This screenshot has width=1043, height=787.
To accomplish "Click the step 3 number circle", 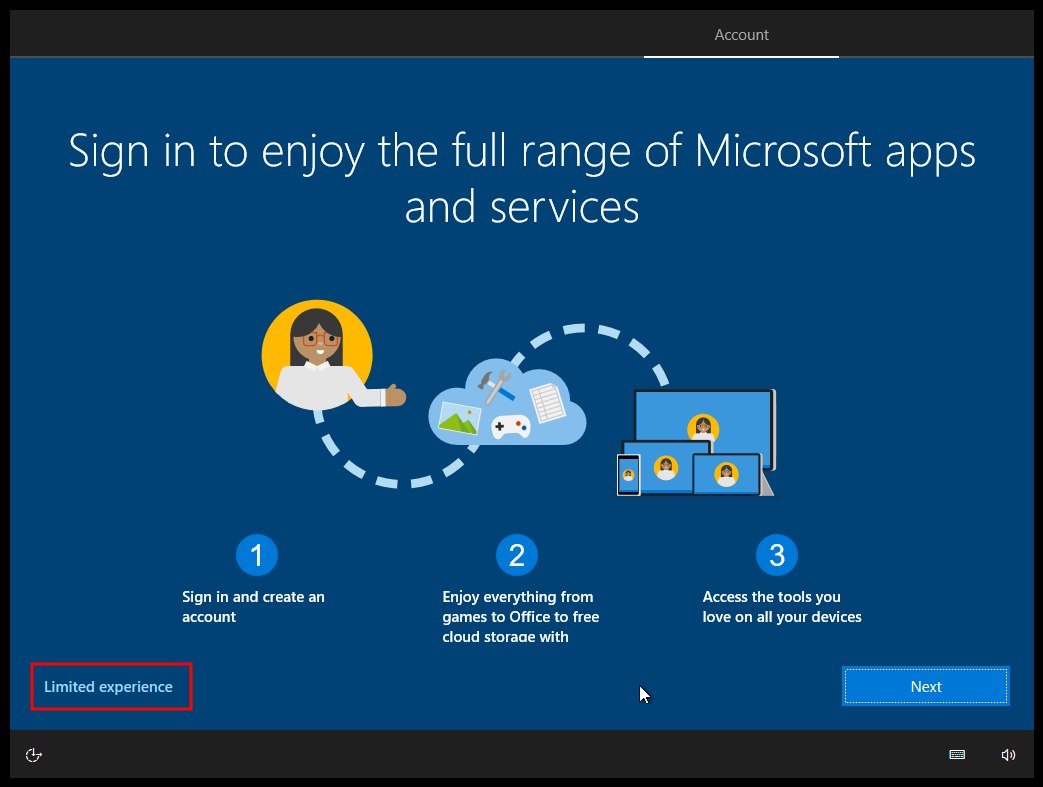I will click(x=777, y=555).
